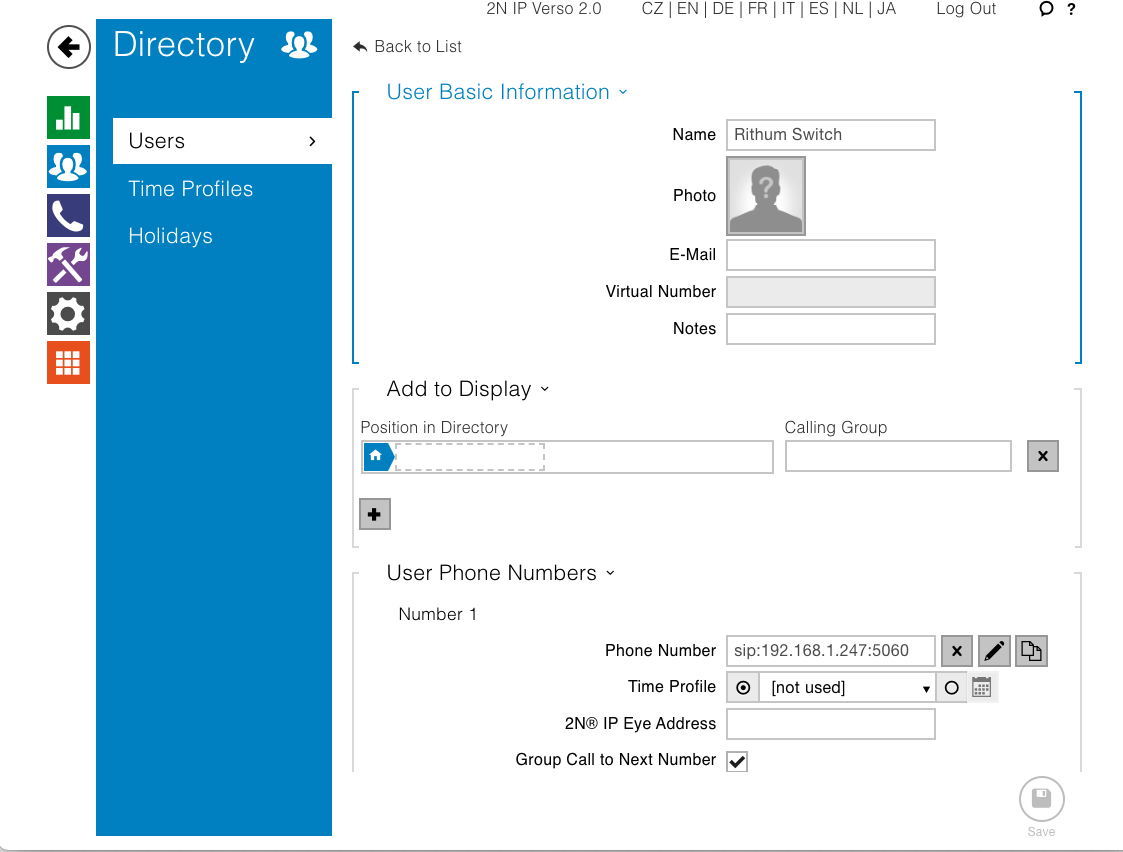Select the custom time profile radio button

tap(952, 688)
